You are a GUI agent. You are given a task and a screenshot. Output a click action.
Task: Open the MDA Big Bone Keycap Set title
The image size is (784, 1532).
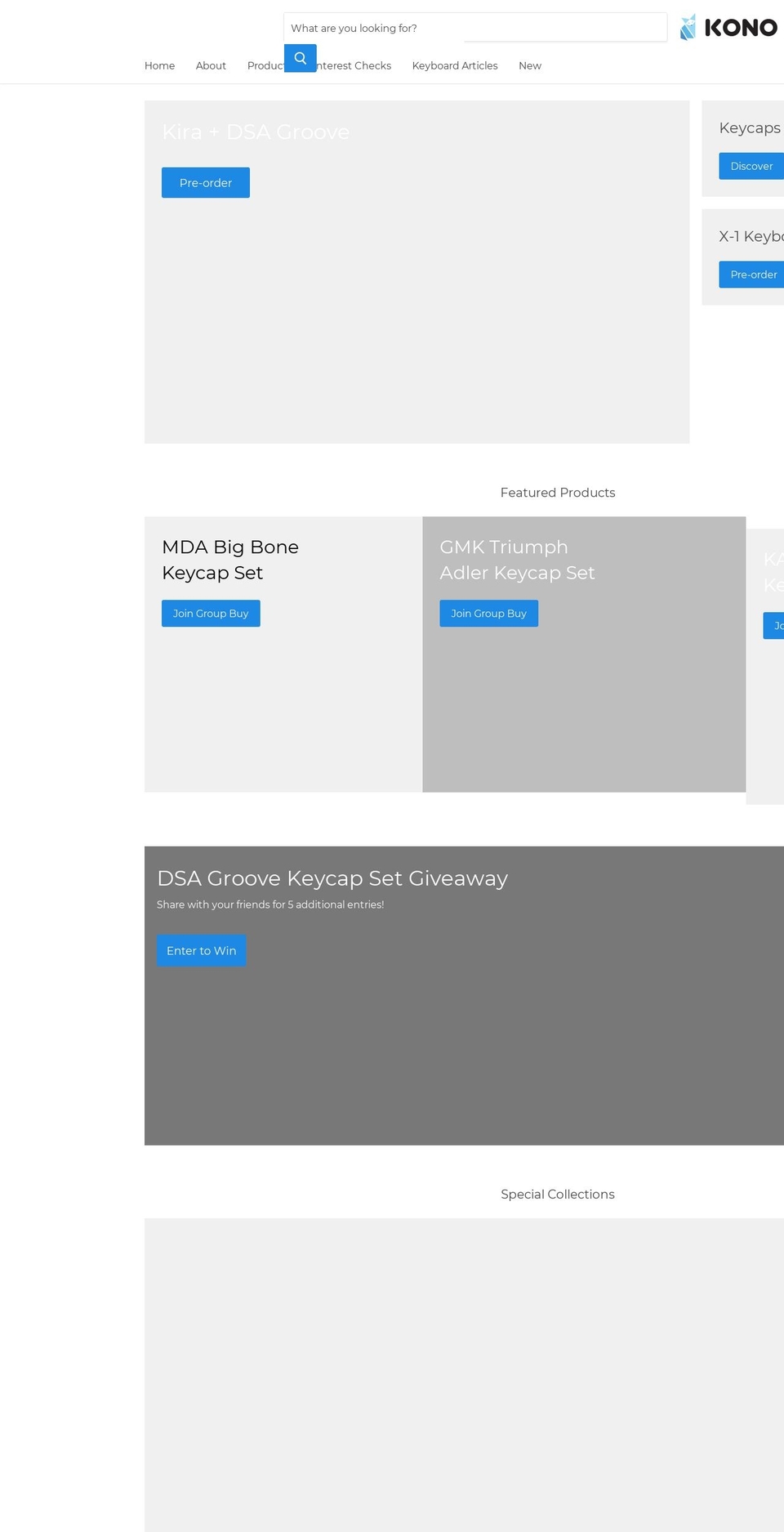(x=230, y=560)
